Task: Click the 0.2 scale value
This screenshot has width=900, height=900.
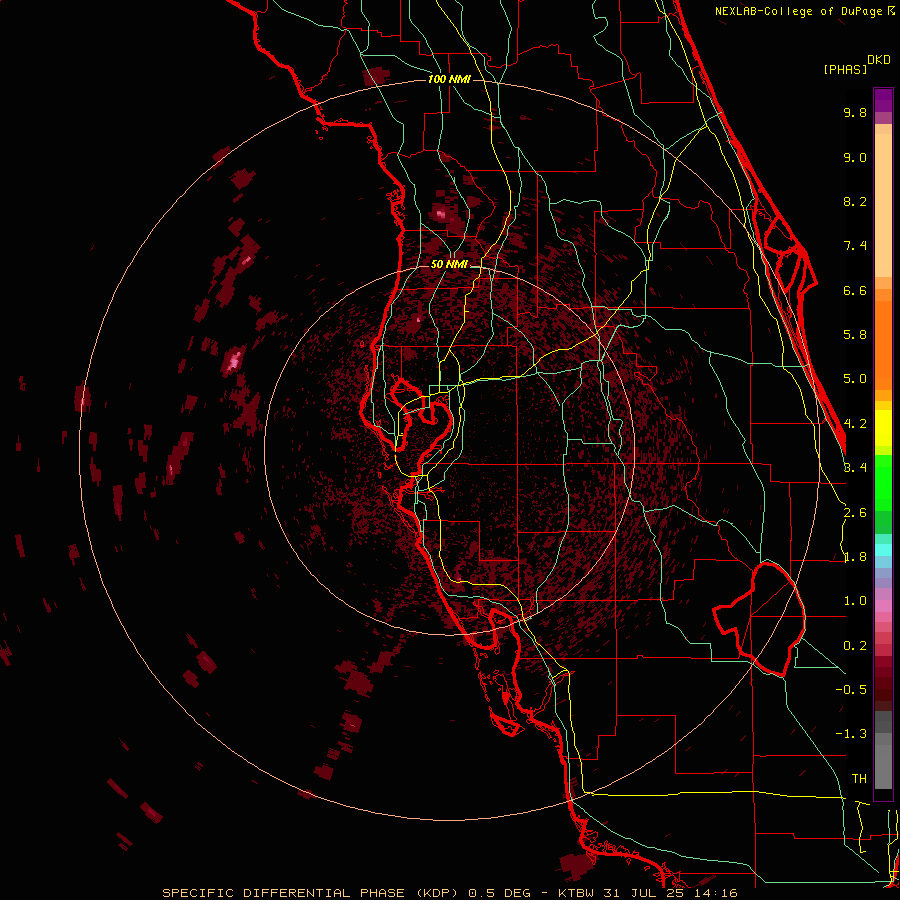Action: [x=855, y=646]
